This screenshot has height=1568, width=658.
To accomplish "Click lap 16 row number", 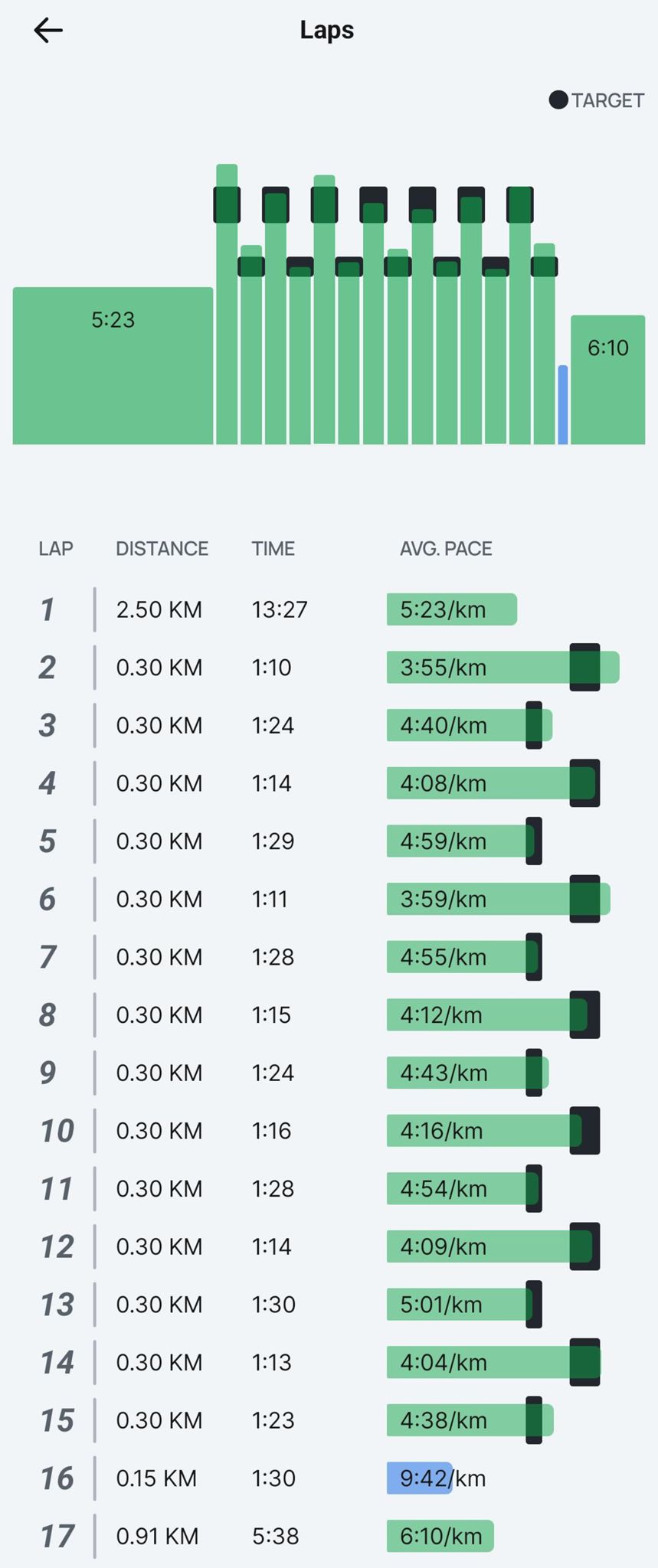I will 57,1478.
